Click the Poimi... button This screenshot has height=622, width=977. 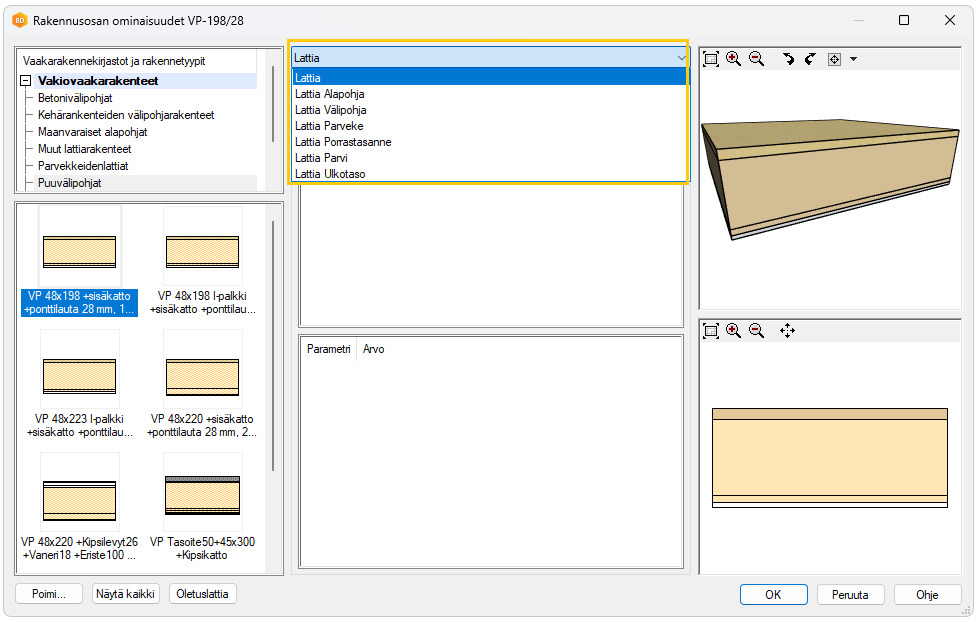tap(49, 594)
